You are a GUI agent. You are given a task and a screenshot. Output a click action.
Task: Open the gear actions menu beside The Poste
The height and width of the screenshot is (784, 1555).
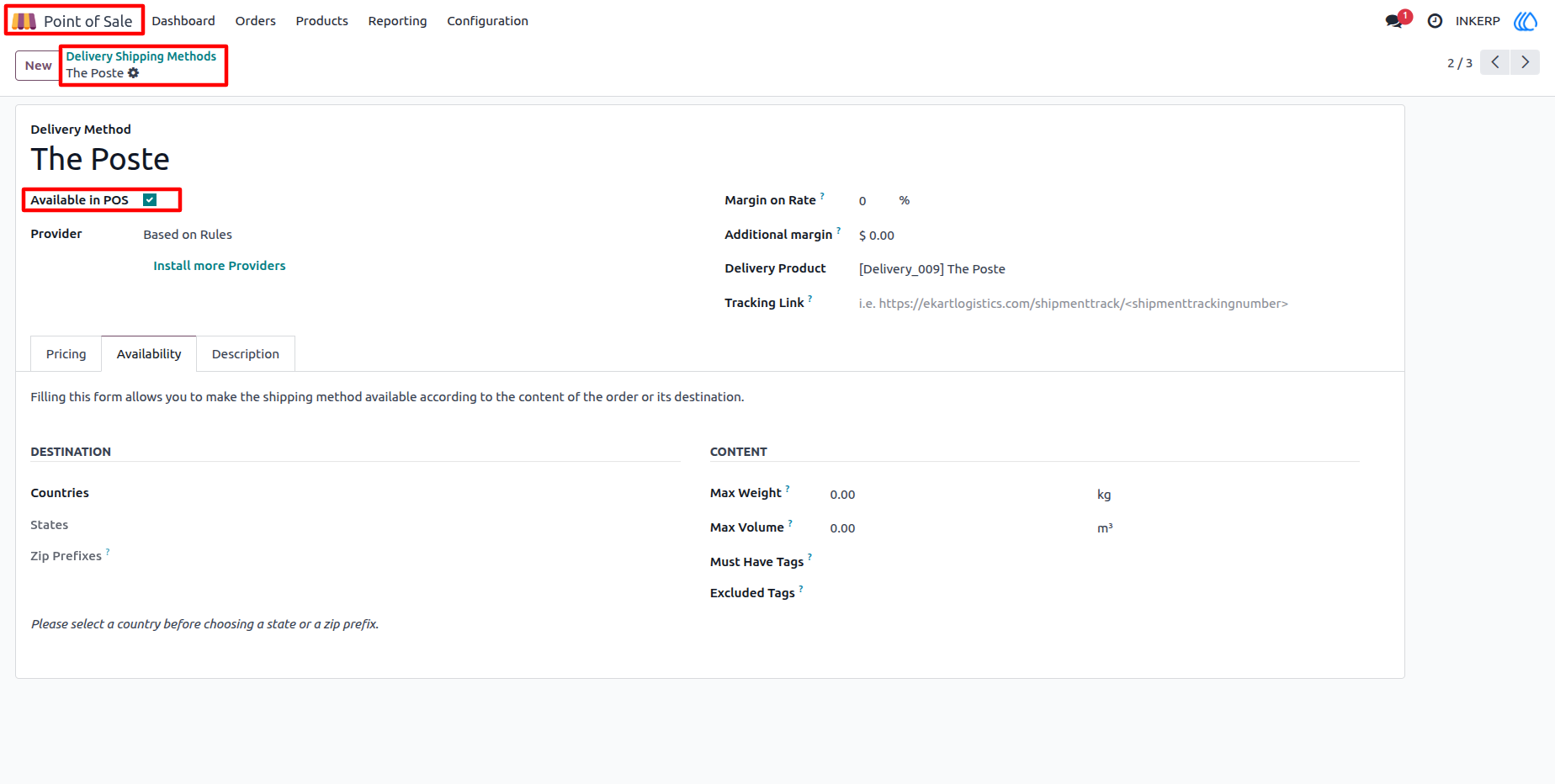coord(133,73)
